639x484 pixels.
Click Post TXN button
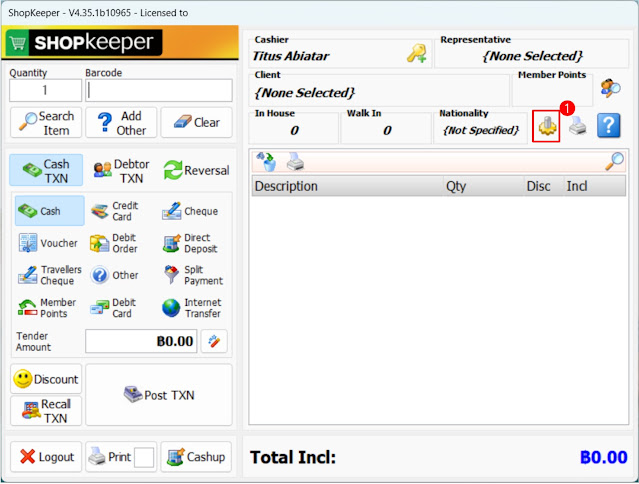click(159, 395)
